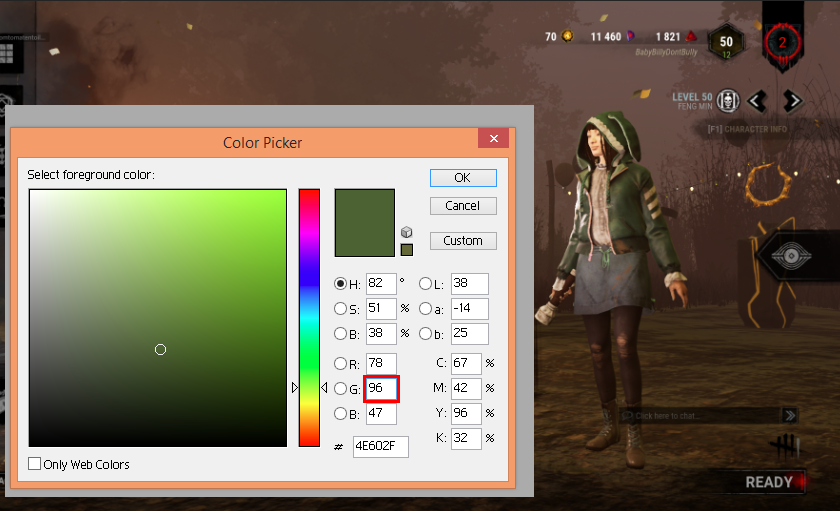This screenshot has width=840, height=511.
Task: Select the RGB blue B radio button
Action: pos(340,414)
